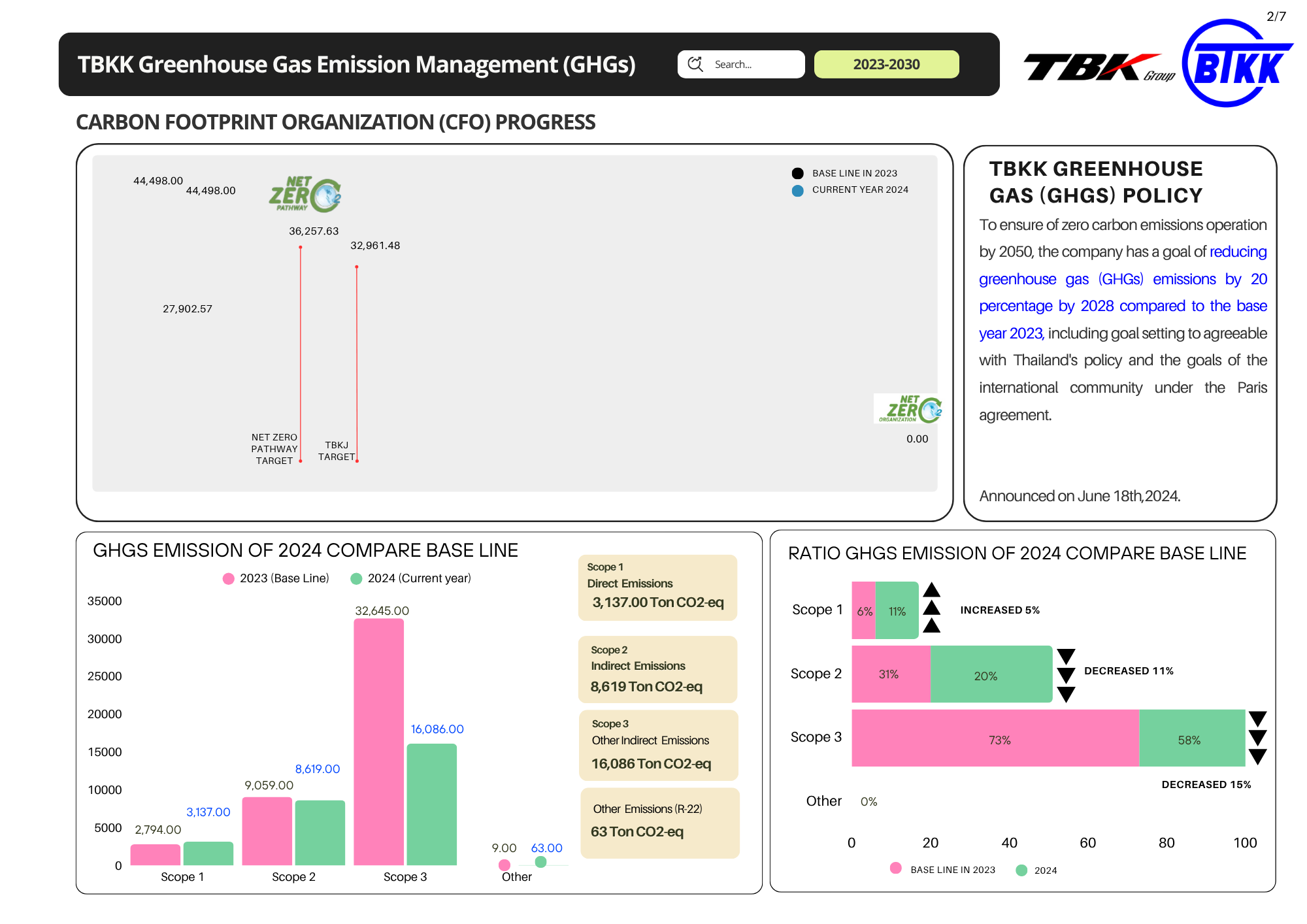Click the Scope 2 ratio 31% pink segment
The height and width of the screenshot is (924, 1307).
click(891, 674)
